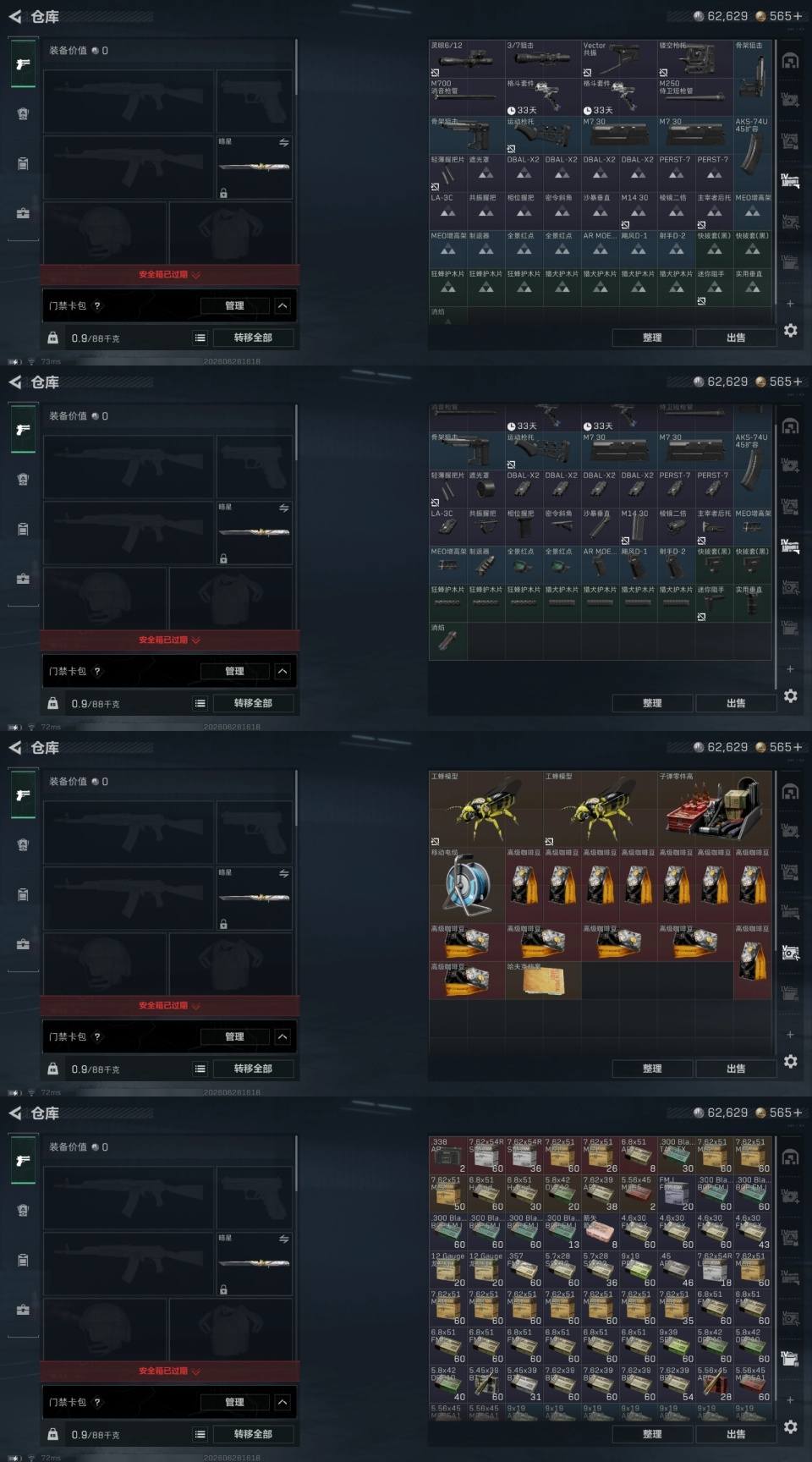Collapse 门禁卡包 with the up chevron in scope-list screenshot
The image size is (812, 1462).
(x=283, y=305)
